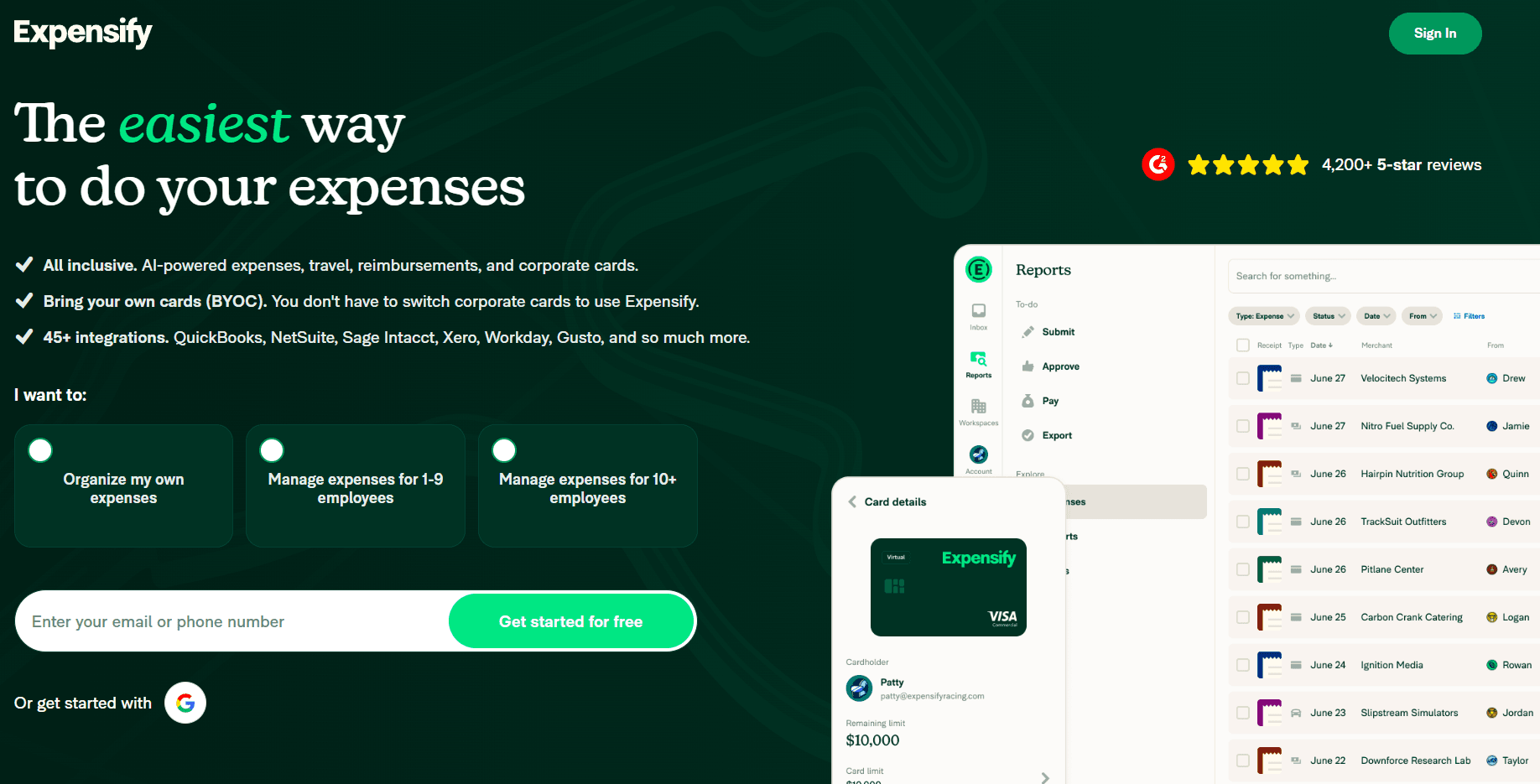Check the Nitro Fuel Supply Co. row checkbox
Viewport: 1540px width, 784px height.
[x=1243, y=426]
